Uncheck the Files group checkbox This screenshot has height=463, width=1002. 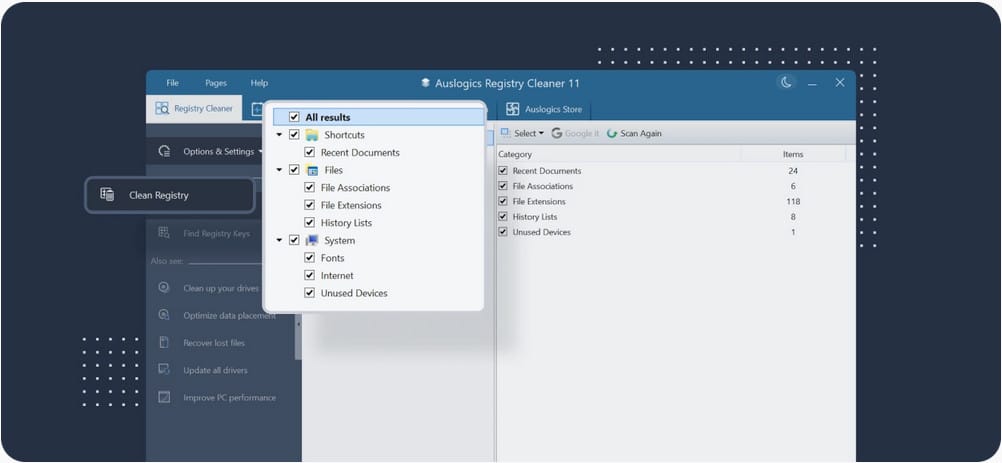(294, 170)
